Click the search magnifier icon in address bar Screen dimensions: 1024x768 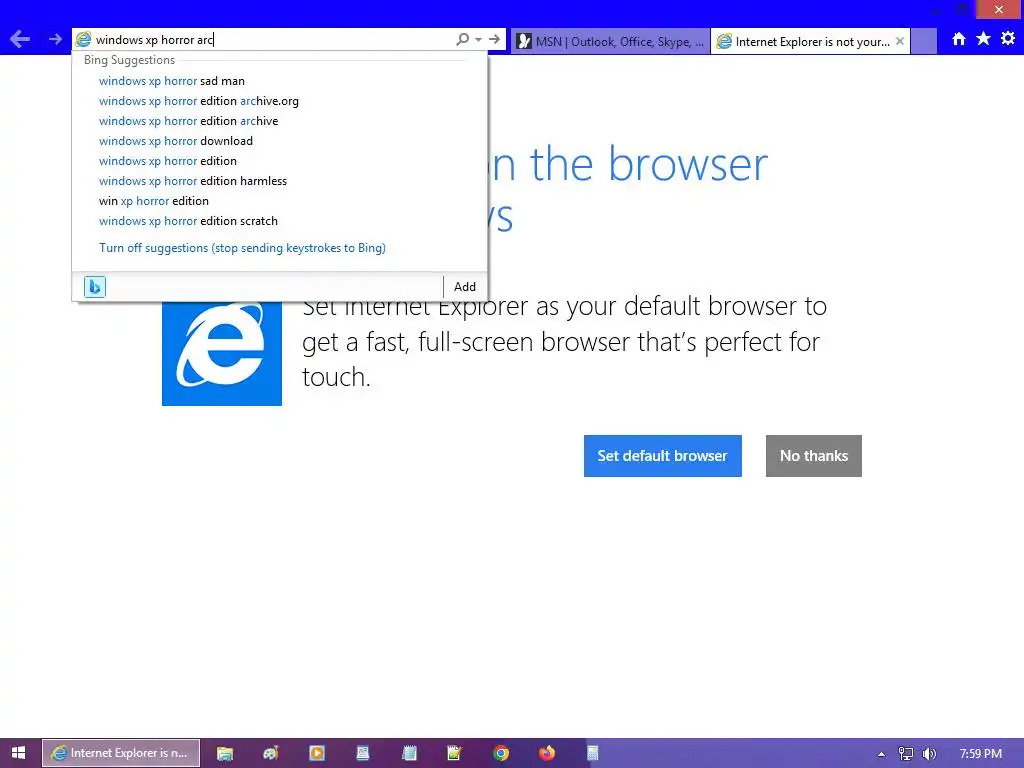coord(462,39)
